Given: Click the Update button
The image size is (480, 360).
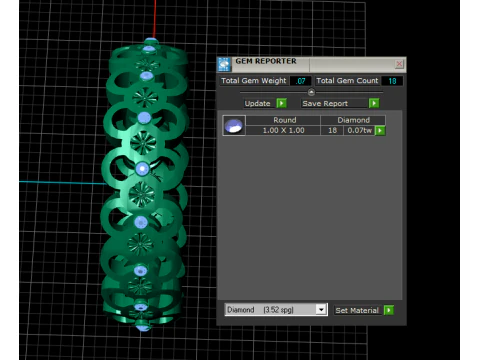Looking at the screenshot, I should (x=257, y=103).
